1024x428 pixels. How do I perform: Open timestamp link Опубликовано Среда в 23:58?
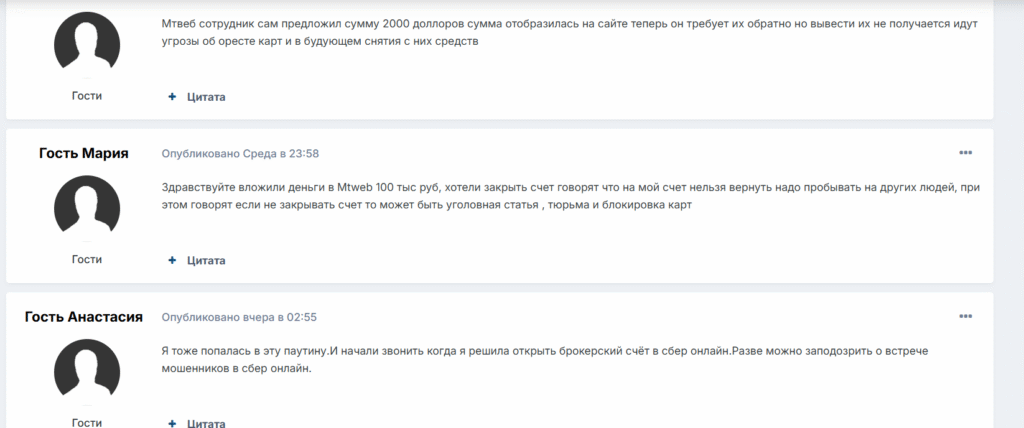coord(240,153)
